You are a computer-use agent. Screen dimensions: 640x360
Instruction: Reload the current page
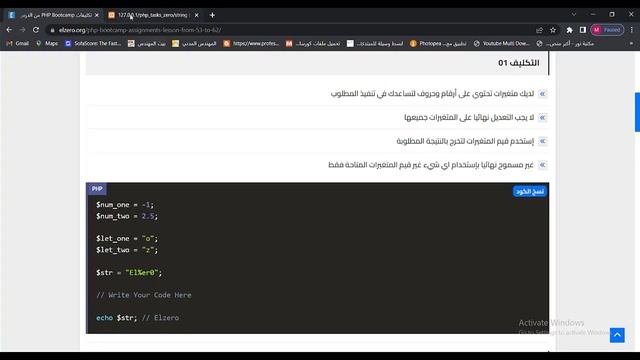click(x=36, y=30)
